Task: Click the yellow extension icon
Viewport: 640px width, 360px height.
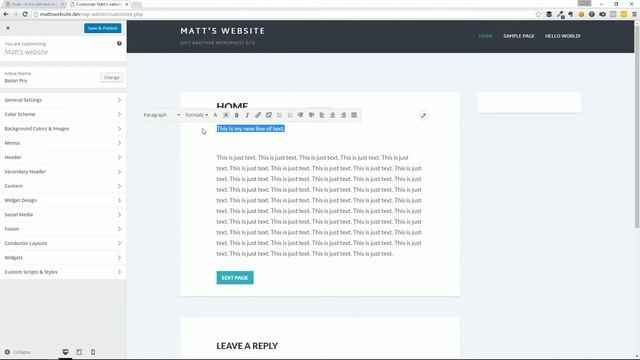Action: point(623,14)
